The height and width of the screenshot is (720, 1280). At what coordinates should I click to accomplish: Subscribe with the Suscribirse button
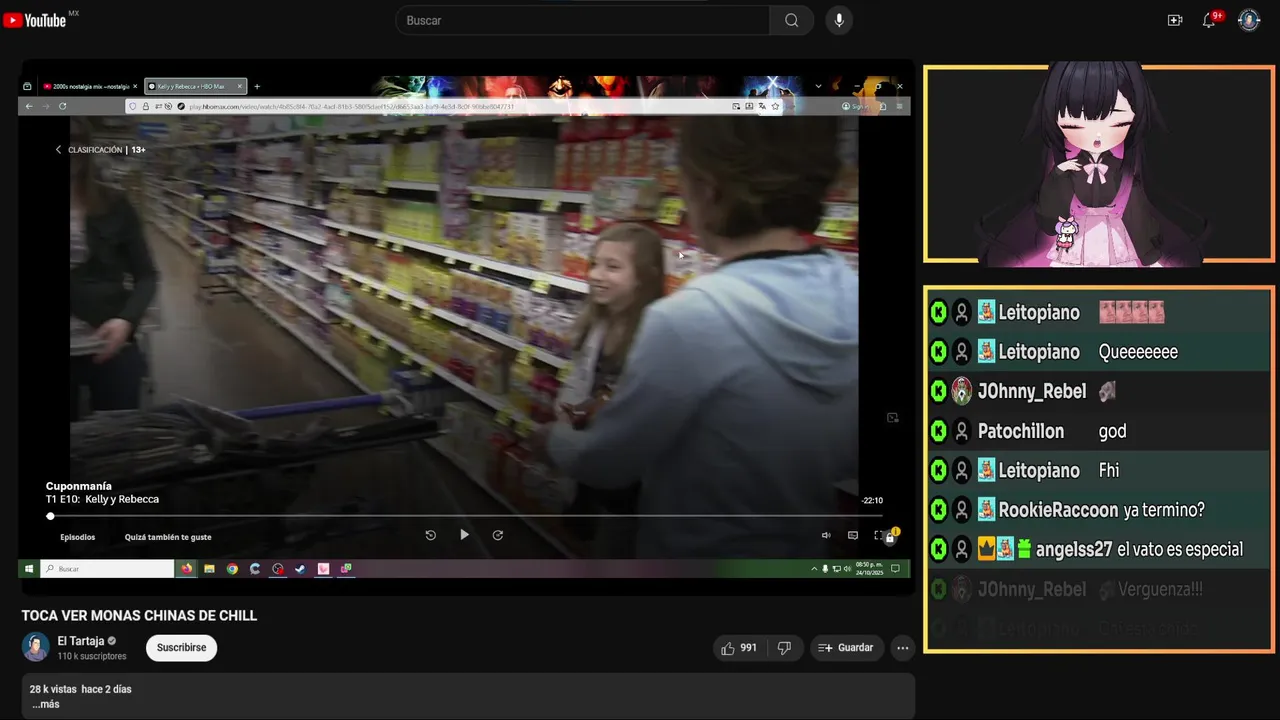(181, 648)
